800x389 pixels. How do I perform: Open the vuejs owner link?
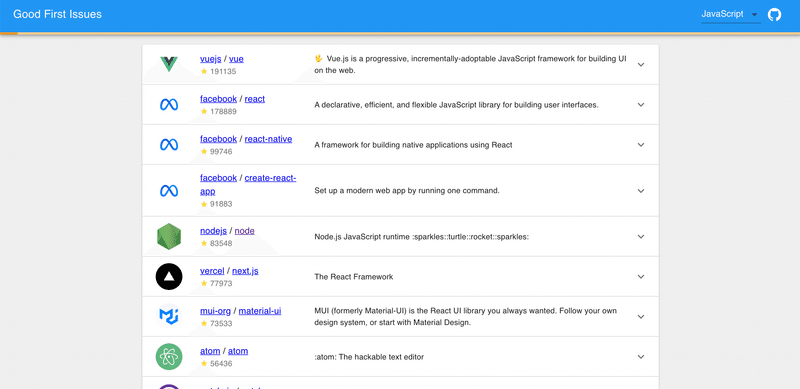click(x=211, y=59)
